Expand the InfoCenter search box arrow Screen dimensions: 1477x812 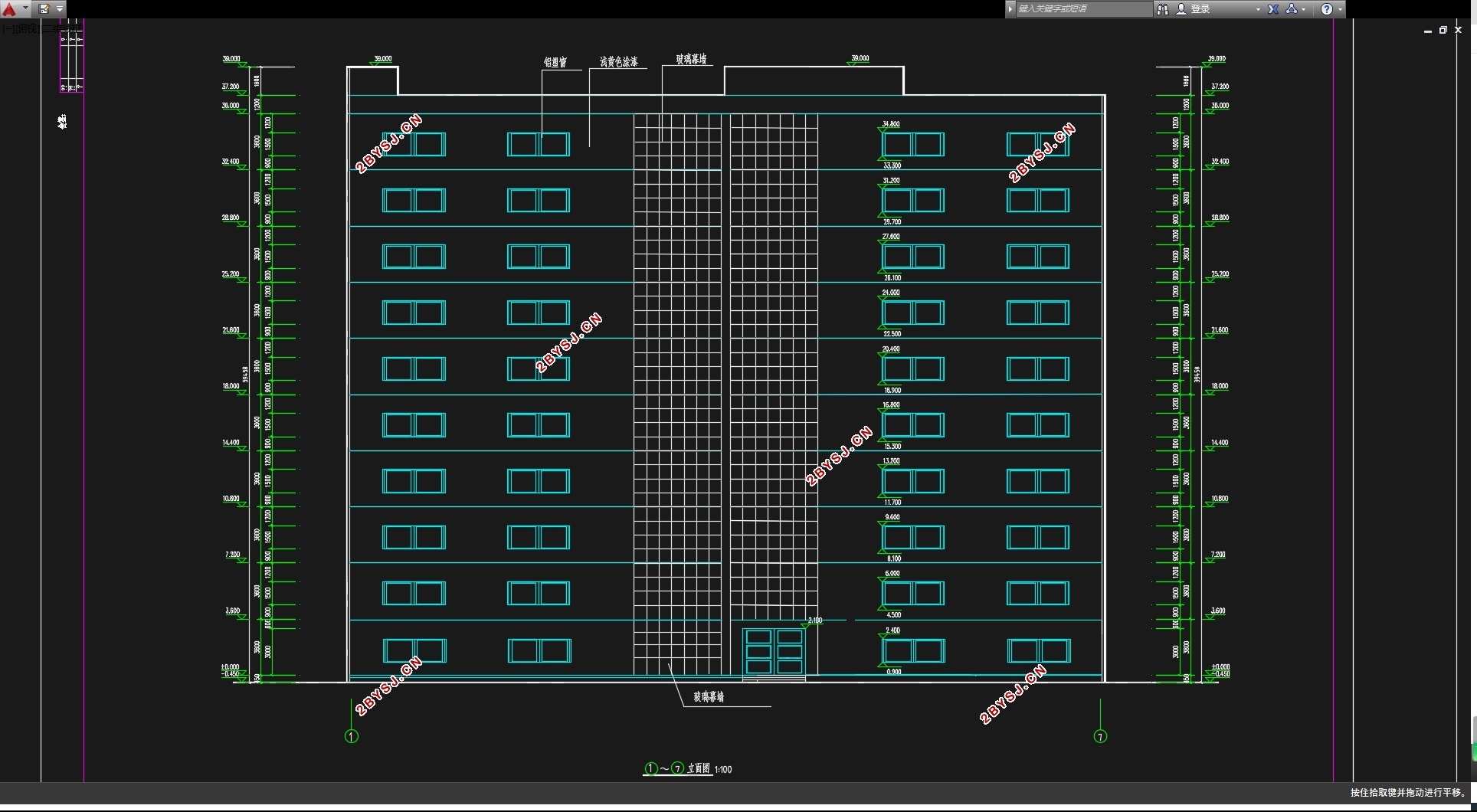click(1010, 9)
